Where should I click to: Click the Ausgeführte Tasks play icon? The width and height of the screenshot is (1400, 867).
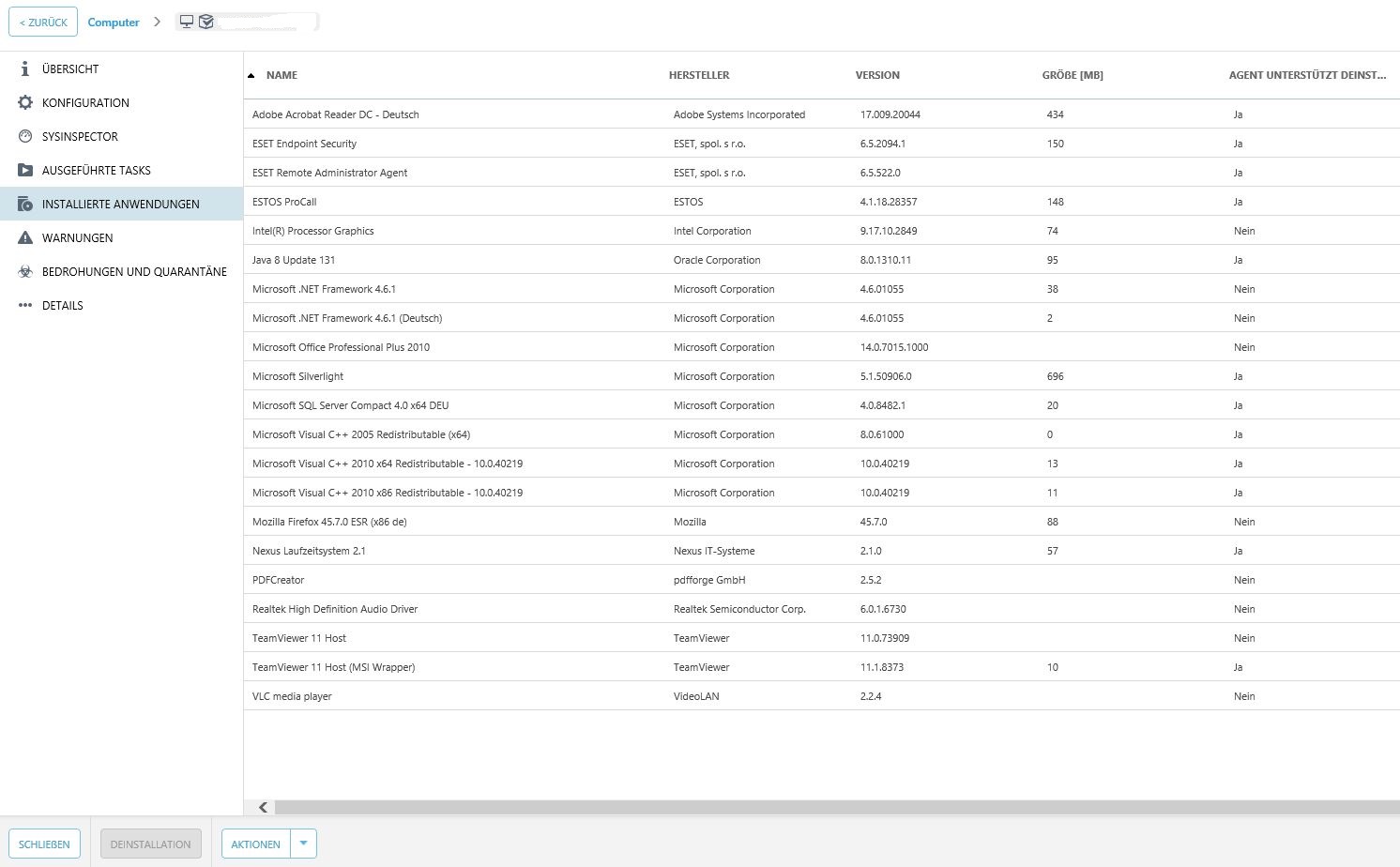tap(25, 170)
